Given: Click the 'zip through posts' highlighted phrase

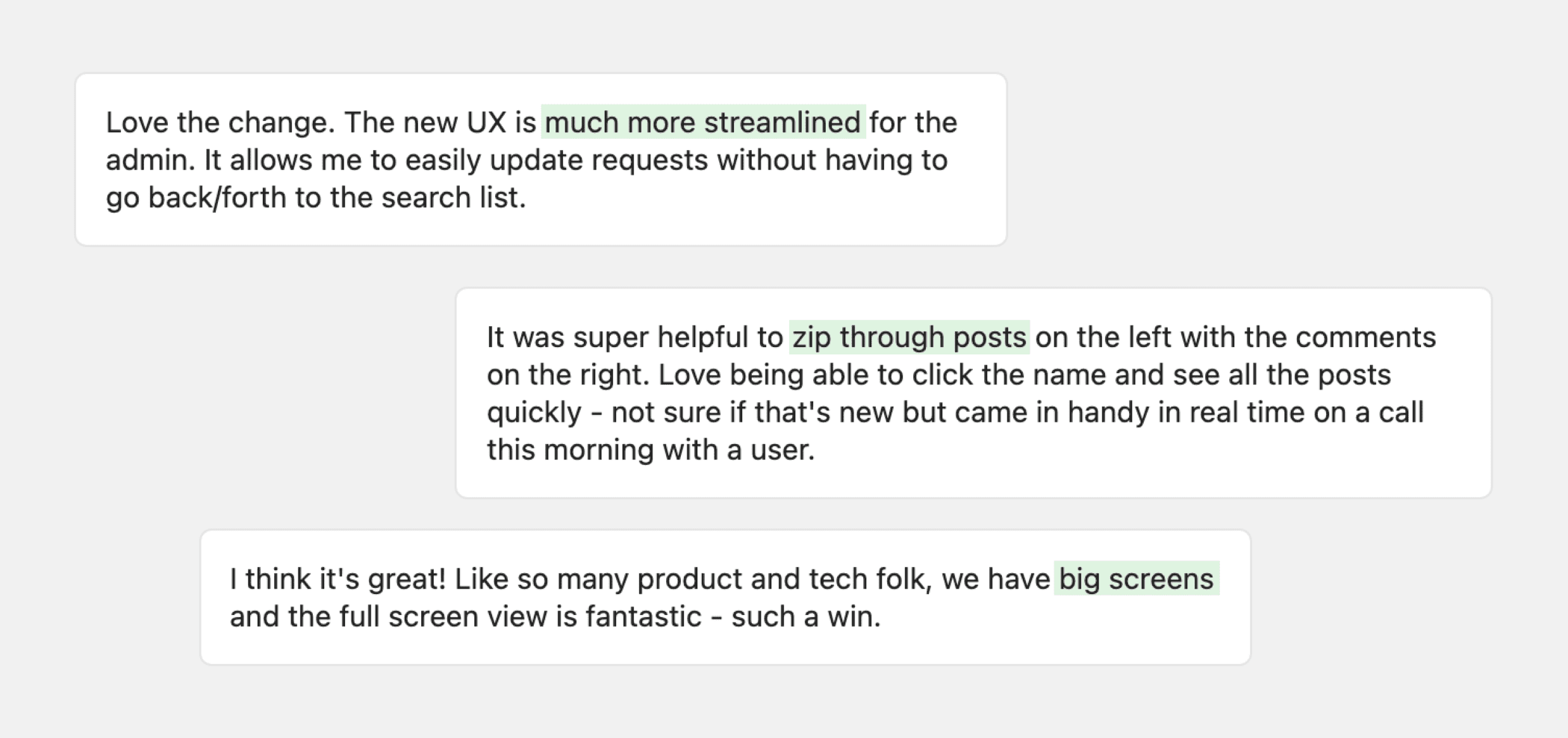Looking at the screenshot, I should pos(909,337).
